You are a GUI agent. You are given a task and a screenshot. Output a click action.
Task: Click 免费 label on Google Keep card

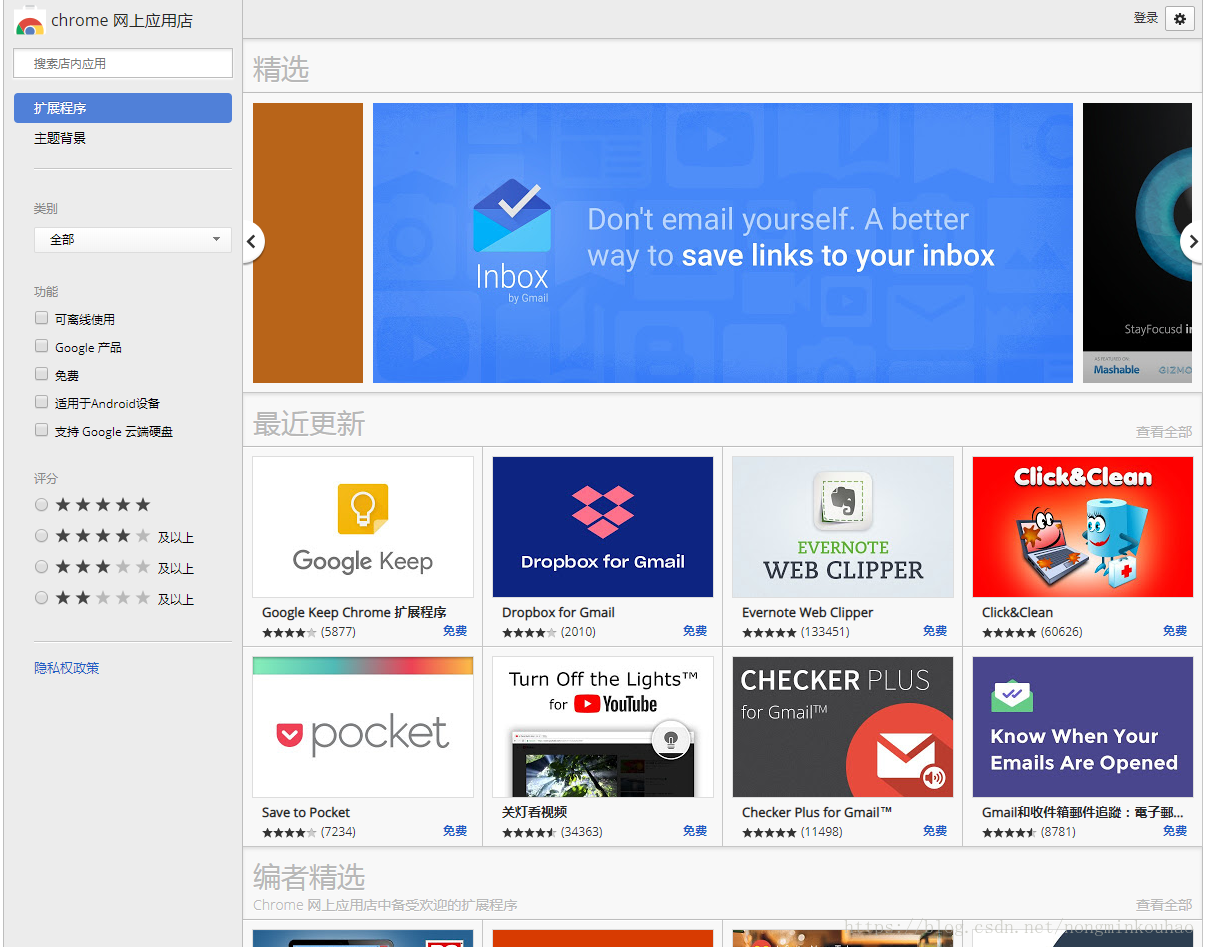[455, 631]
